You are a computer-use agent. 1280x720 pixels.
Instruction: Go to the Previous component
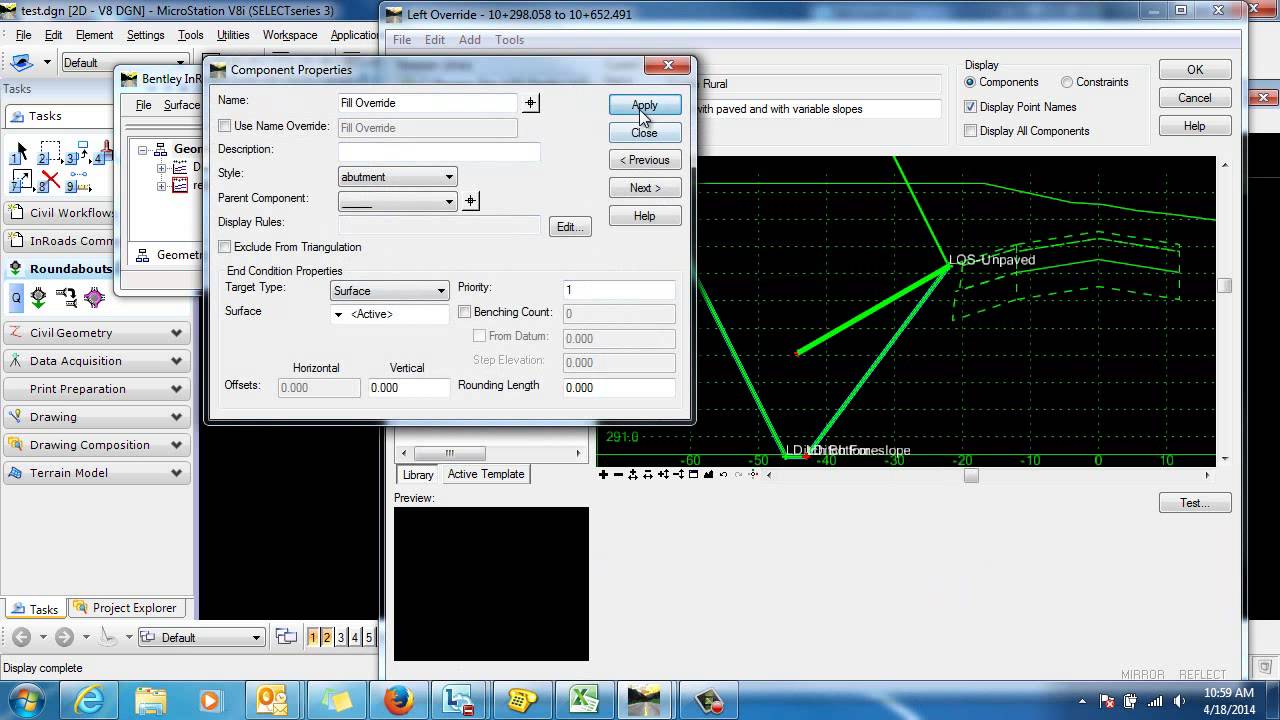click(x=645, y=160)
